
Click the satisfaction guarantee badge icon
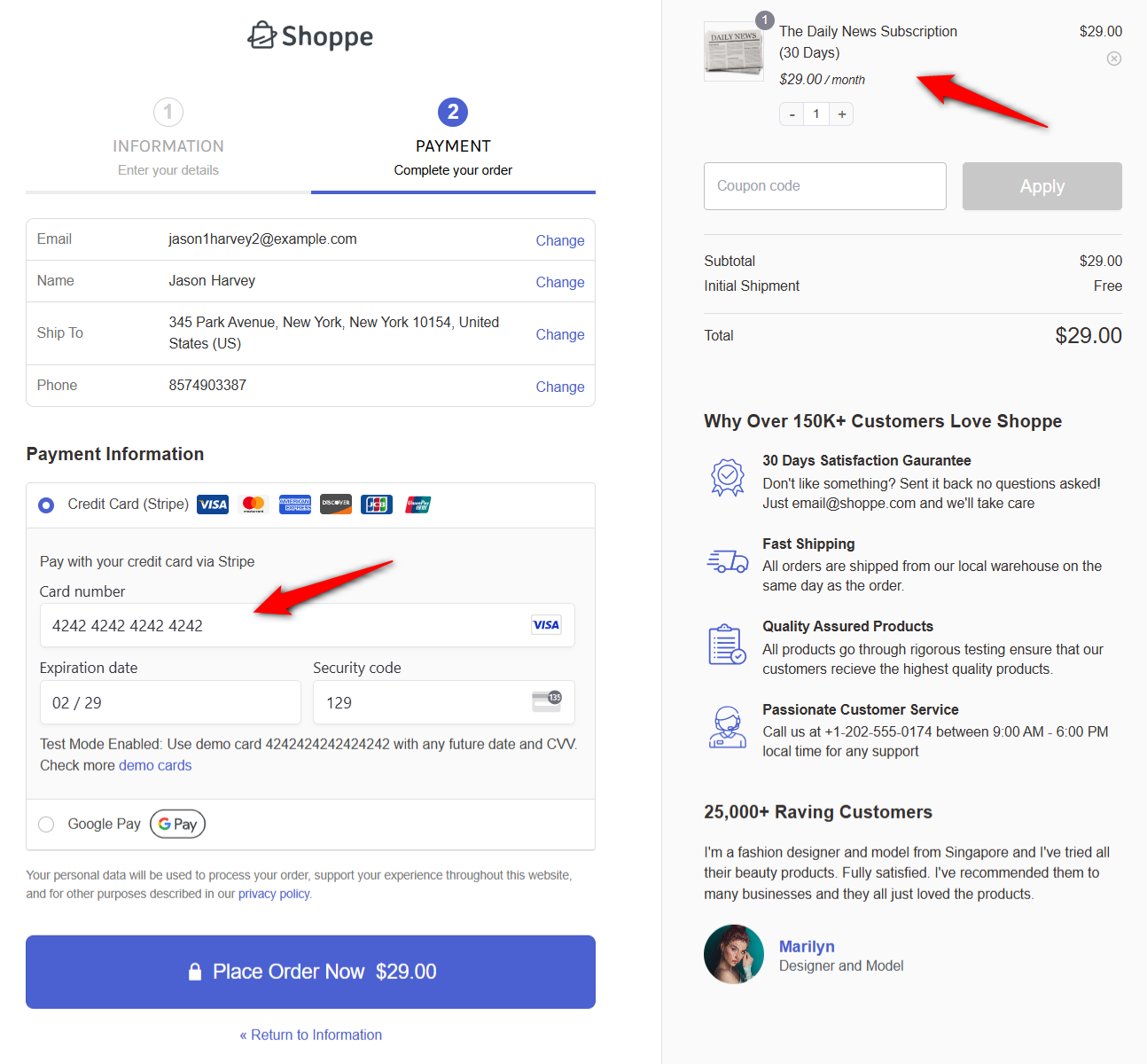[x=728, y=478]
